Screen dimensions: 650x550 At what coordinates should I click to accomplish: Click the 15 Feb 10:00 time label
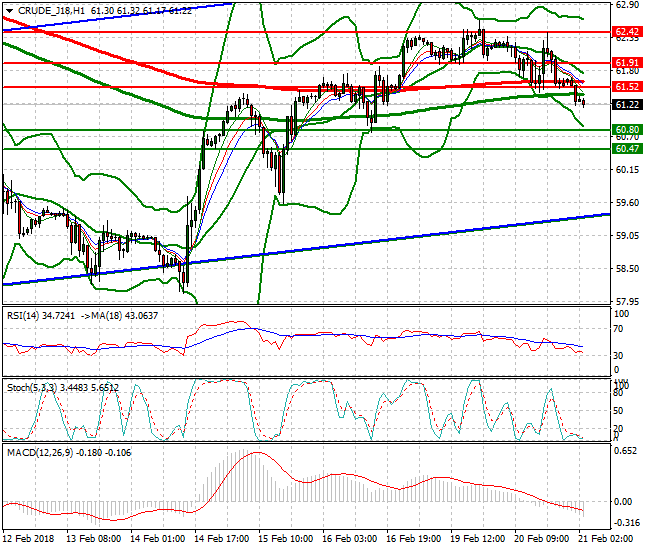286,539
